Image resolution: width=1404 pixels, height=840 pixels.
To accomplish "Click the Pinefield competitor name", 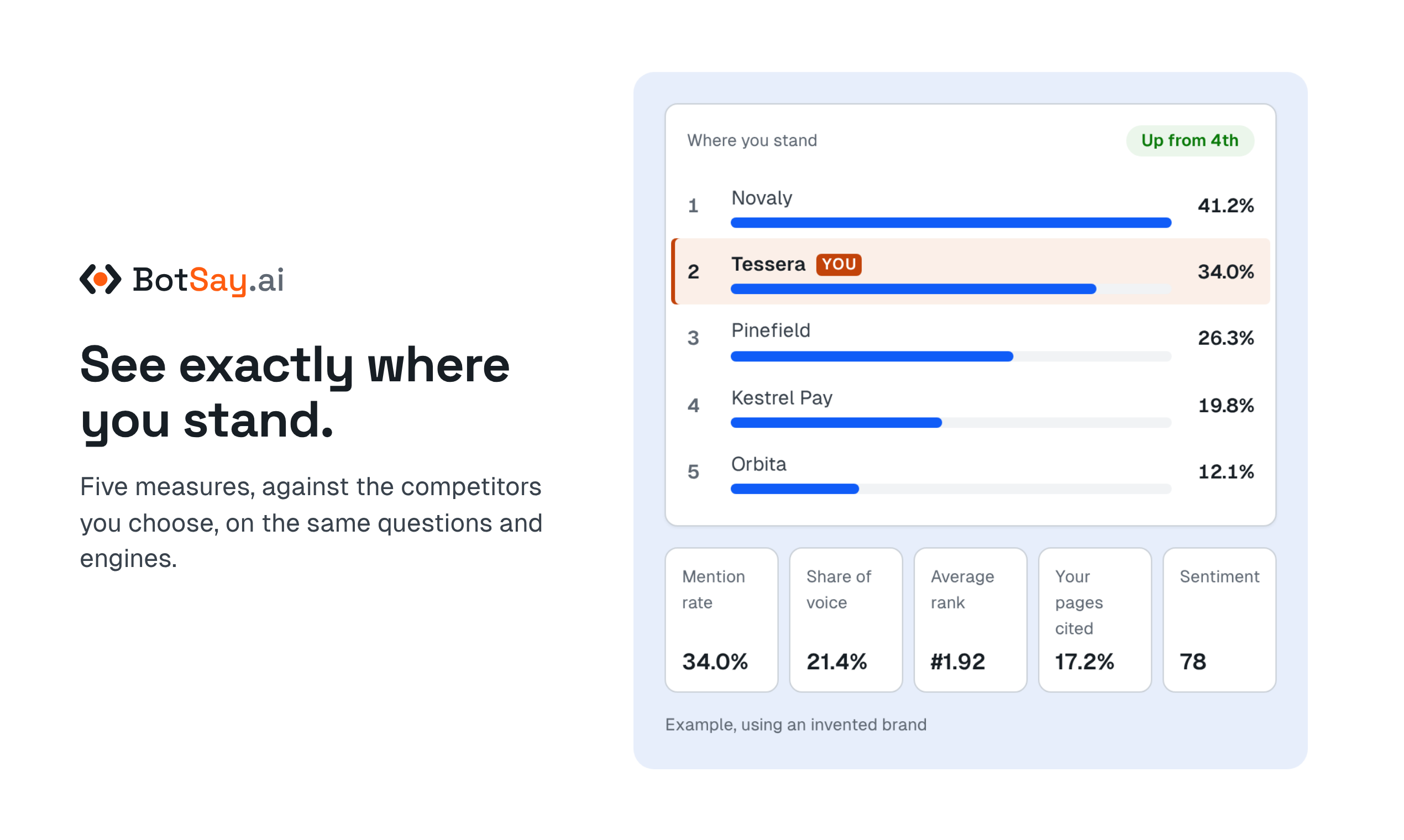I will coord(771,330).
